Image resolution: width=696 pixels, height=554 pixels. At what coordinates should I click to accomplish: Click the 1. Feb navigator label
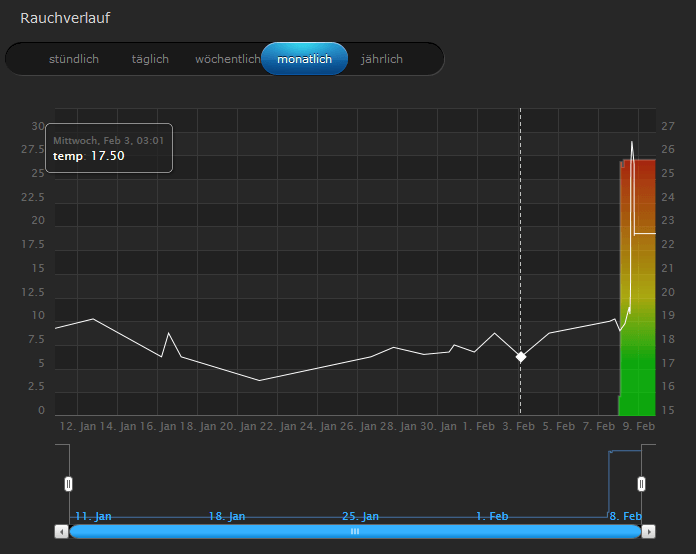[x=494, y=516]
